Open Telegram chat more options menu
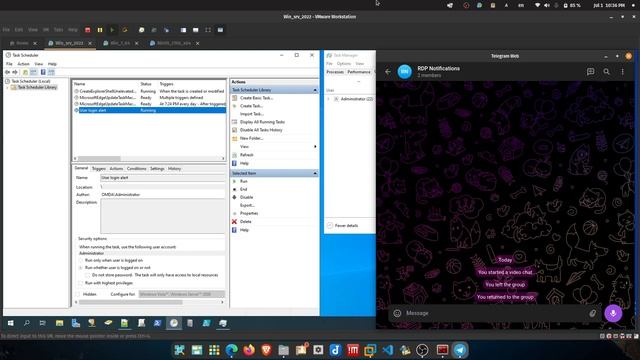 tap(622, 71)
